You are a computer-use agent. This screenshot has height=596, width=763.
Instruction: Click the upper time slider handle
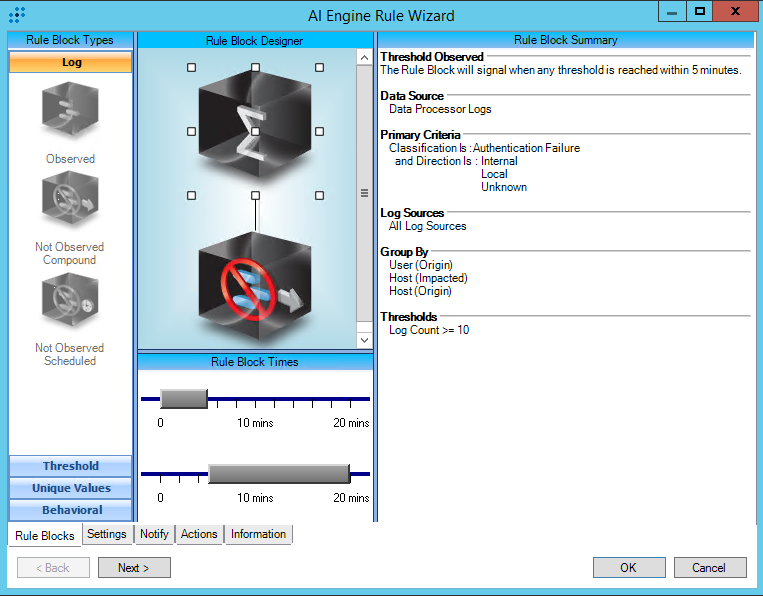(x=184, y=399)
